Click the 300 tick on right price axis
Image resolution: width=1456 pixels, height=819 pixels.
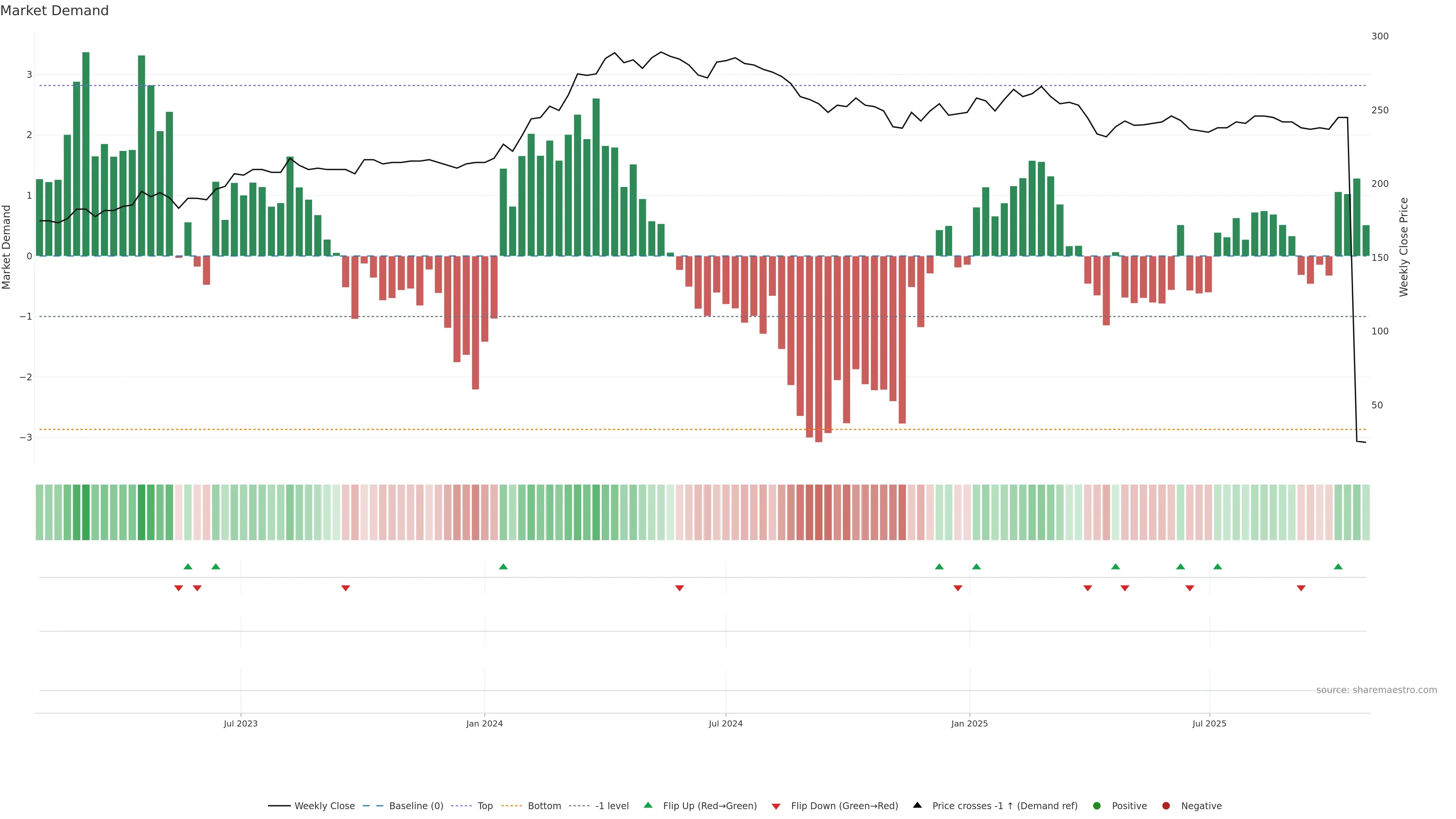click(x=1380, y=36)
